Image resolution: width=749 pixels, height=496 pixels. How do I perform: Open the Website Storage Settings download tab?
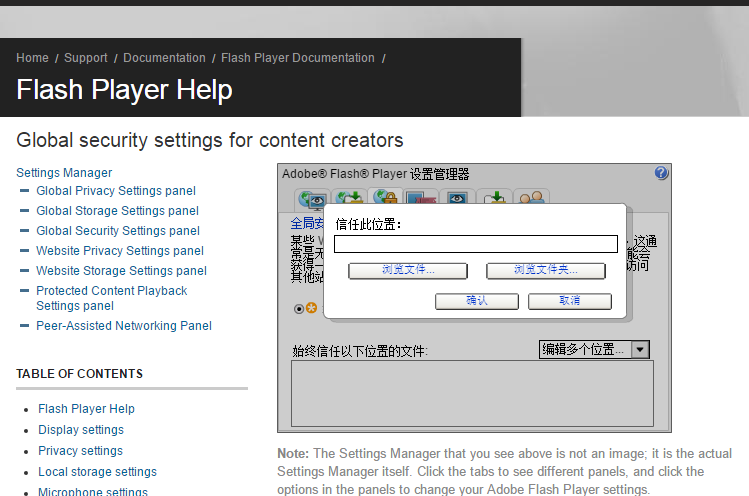pos(494,198)
